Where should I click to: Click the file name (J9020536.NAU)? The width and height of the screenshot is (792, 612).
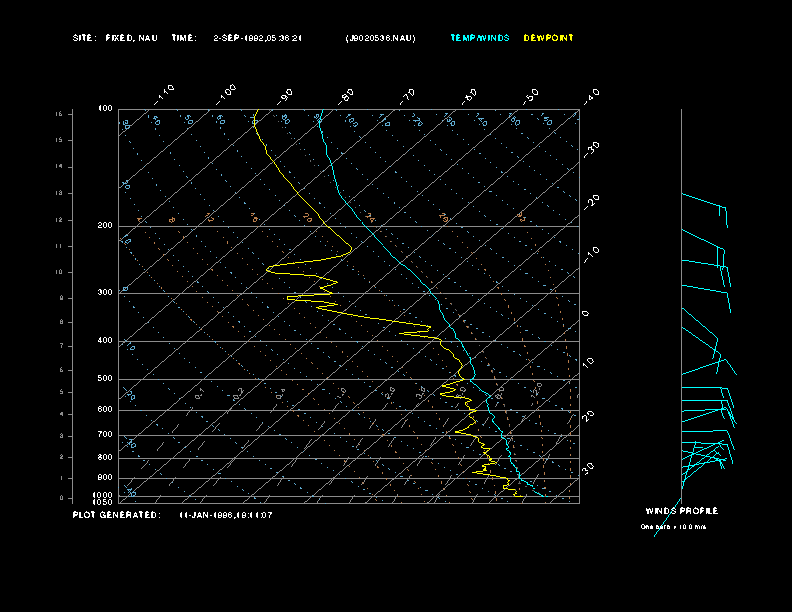coord(380,38)
